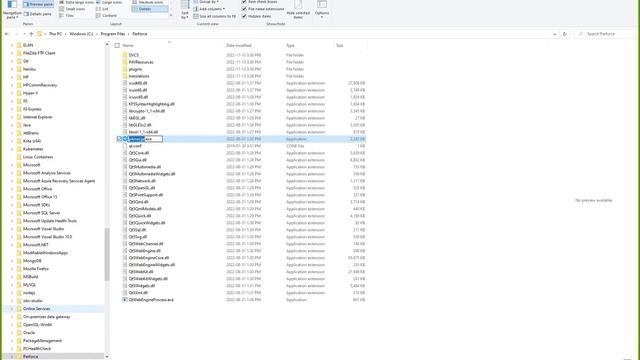Select QtWebEngineProcess.exe file icon
Image resolution: width=640 pixels, height=360 pixels.
125,300
